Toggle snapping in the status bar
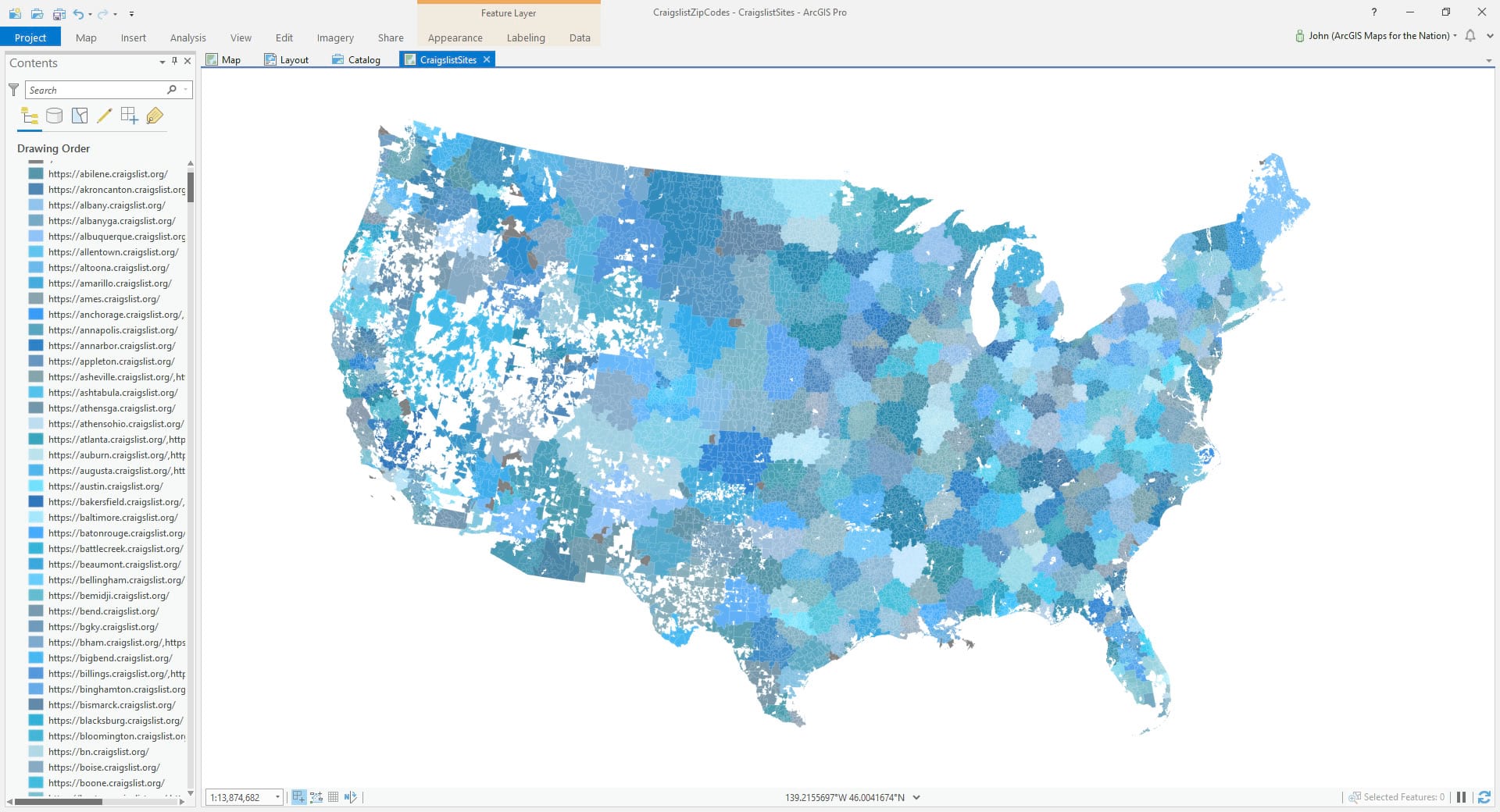Image resolution: width=1500 pixels, height=812 pixels. pos(298,797)
